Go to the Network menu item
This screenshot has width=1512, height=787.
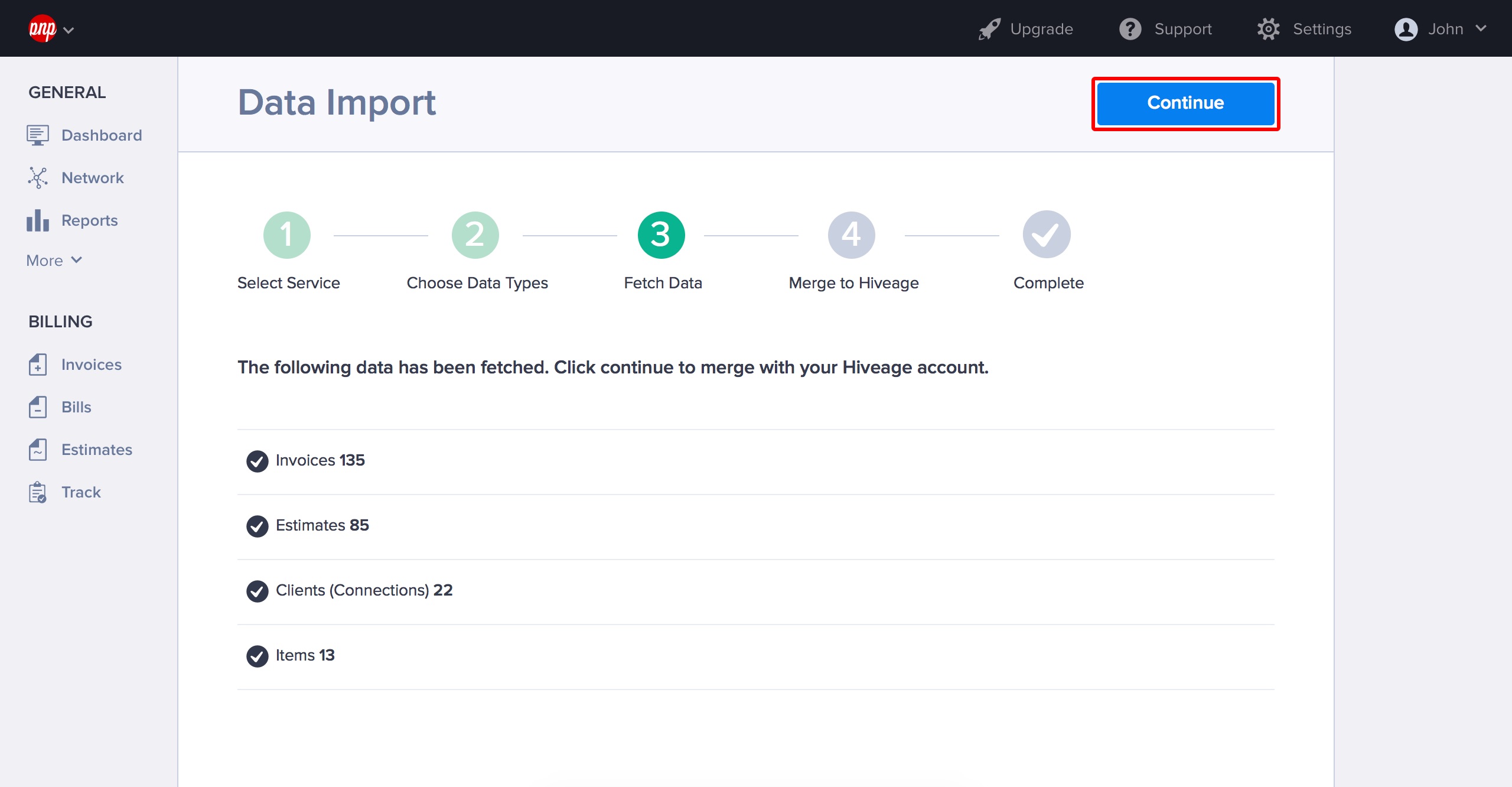click(92, 178)
